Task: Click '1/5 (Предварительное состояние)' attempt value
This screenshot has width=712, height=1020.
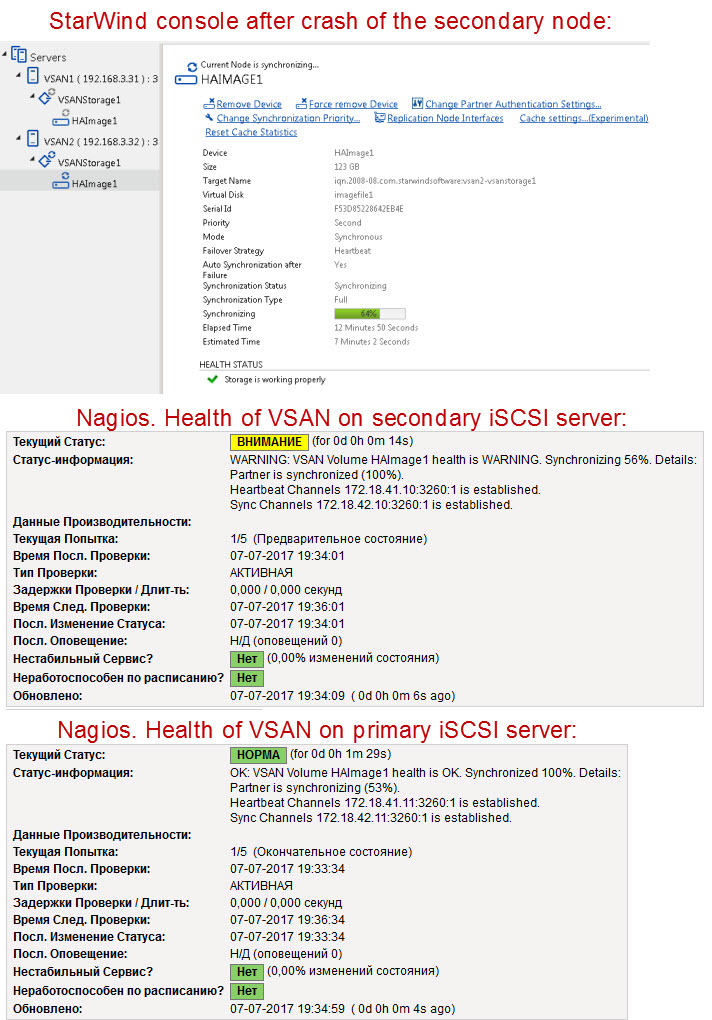Action: tap(328, 539)
